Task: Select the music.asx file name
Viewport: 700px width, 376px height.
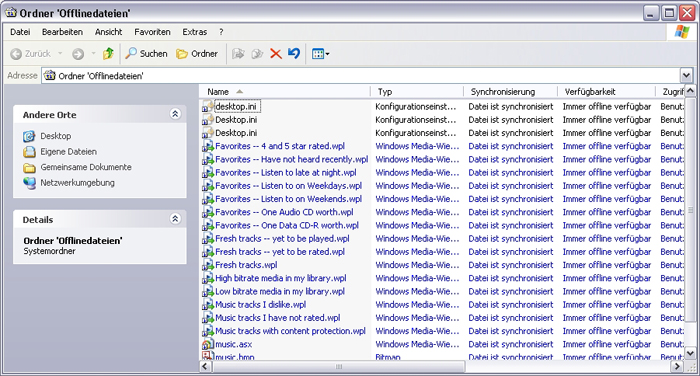Action: 233,344
